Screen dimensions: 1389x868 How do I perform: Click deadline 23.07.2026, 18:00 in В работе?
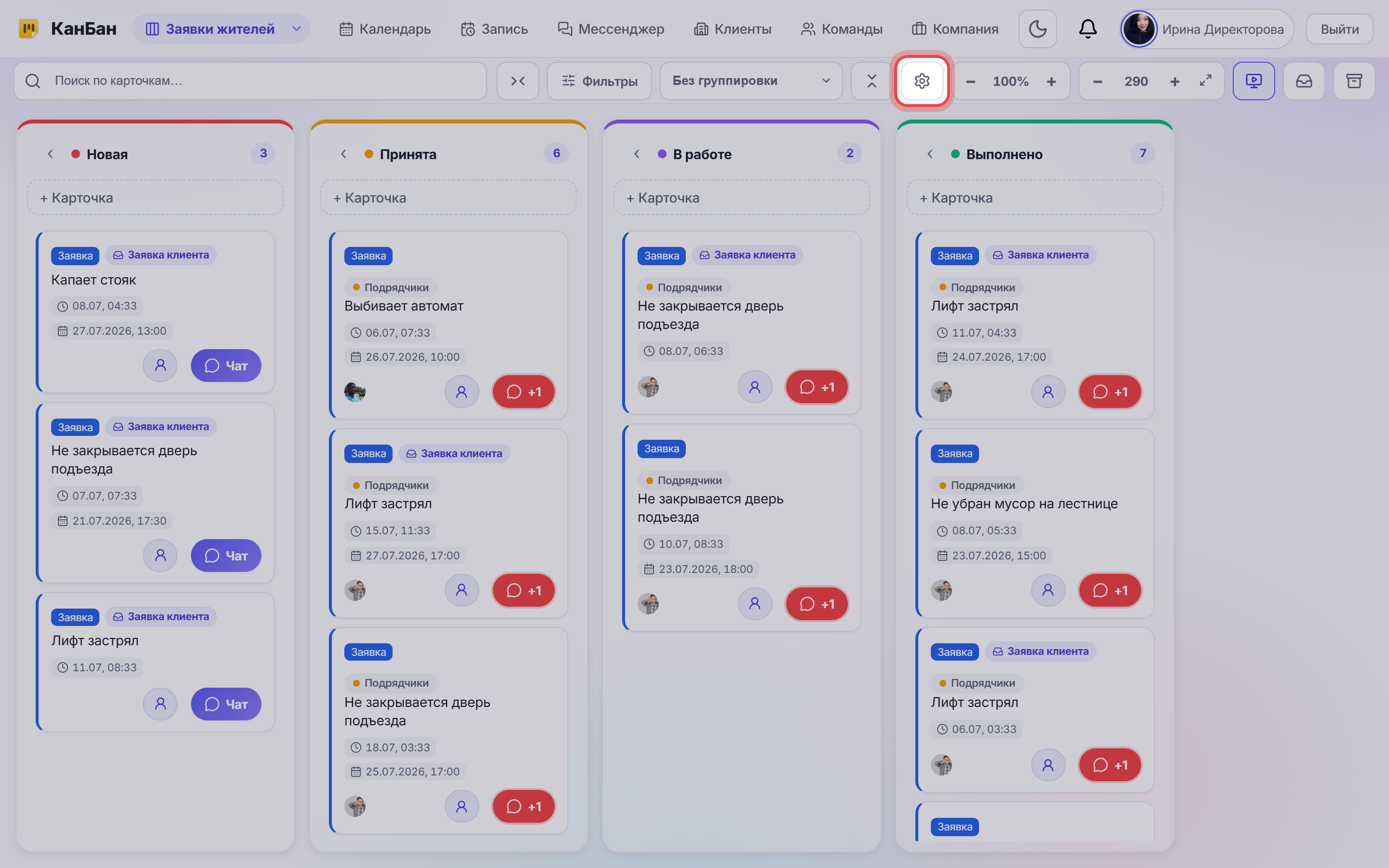point(698,569)
